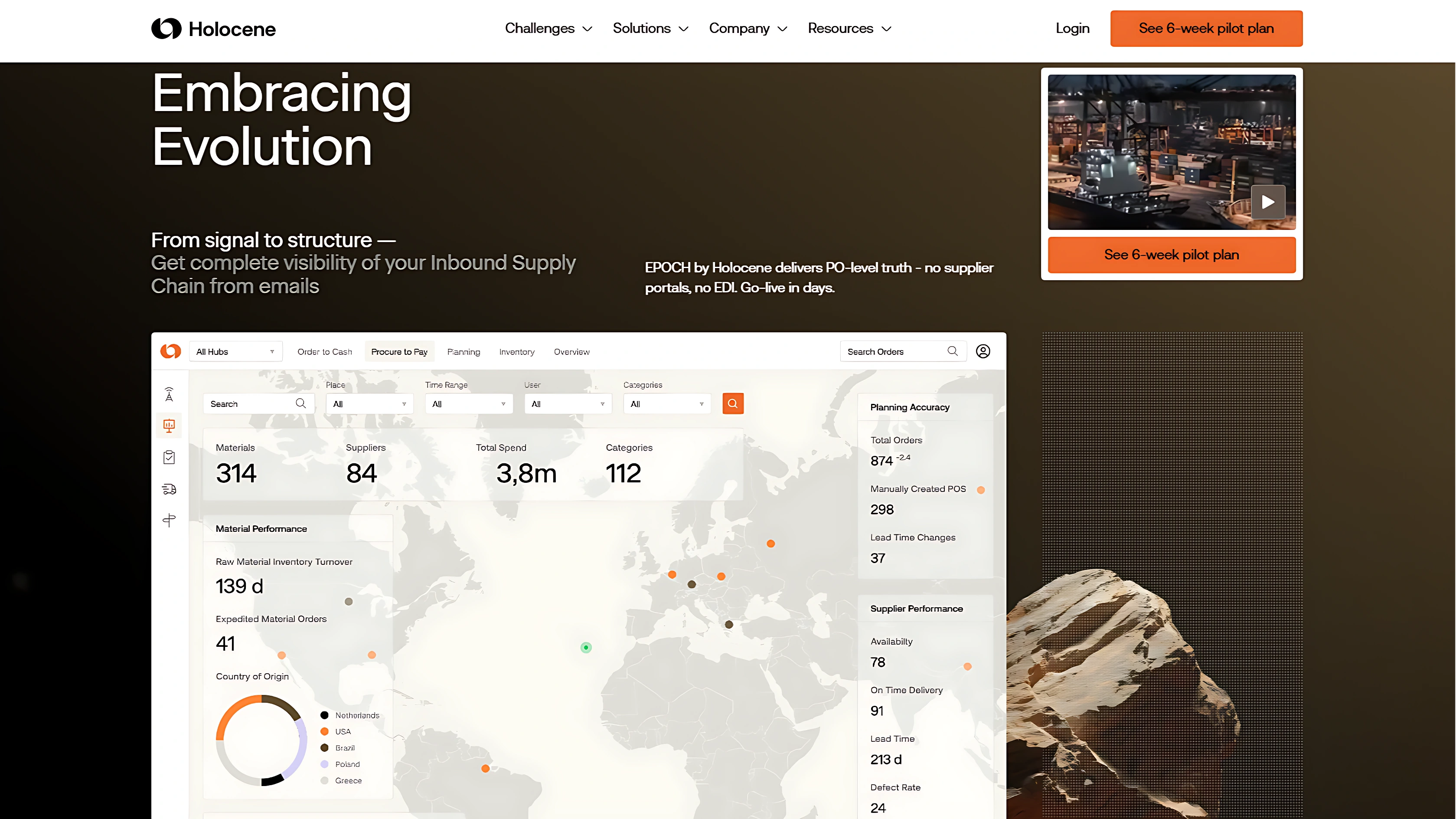Click the Search Orders input field

pos(893,352)
